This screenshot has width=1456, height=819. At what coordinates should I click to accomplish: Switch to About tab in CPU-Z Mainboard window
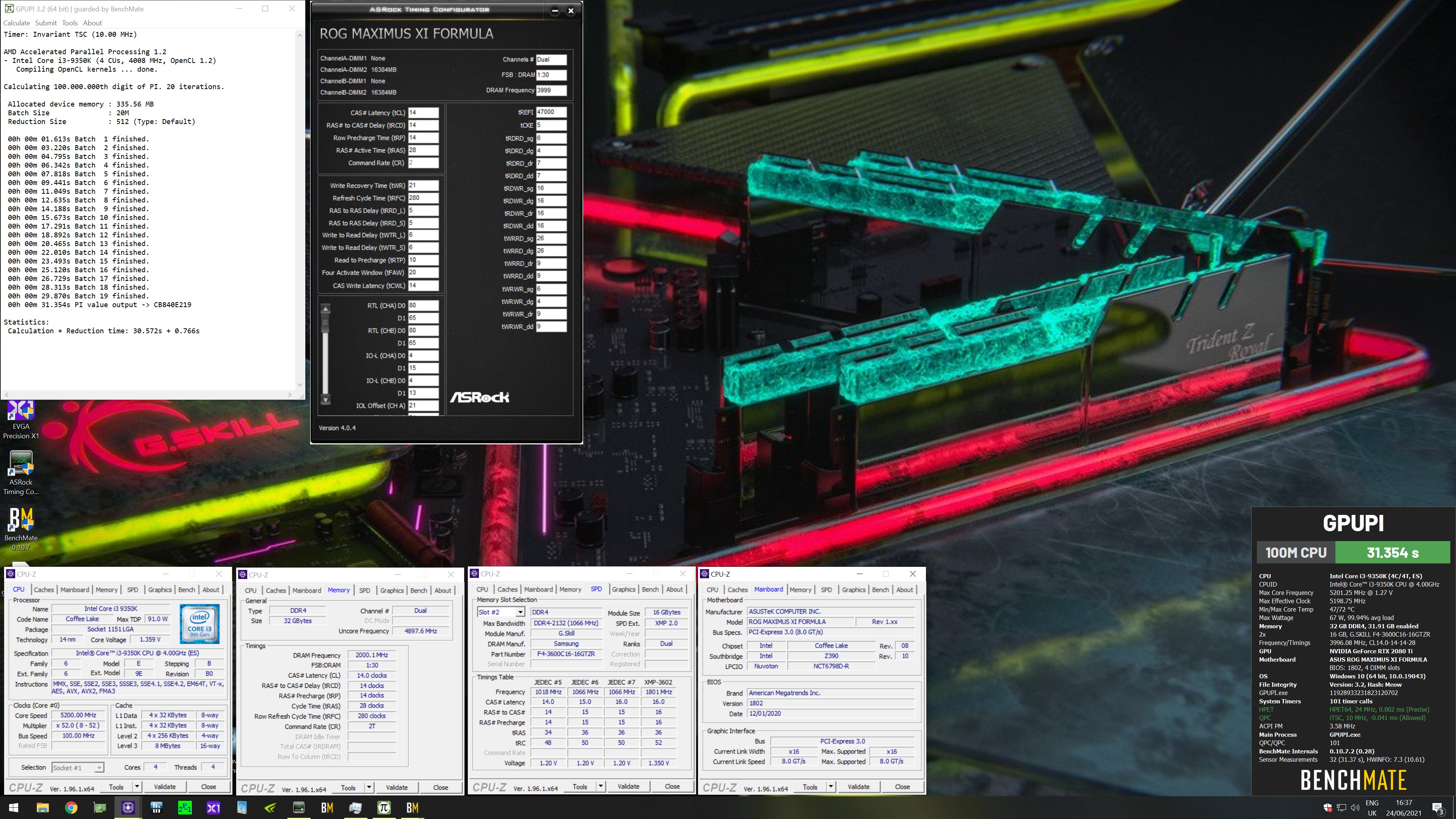tap(904, 590)
